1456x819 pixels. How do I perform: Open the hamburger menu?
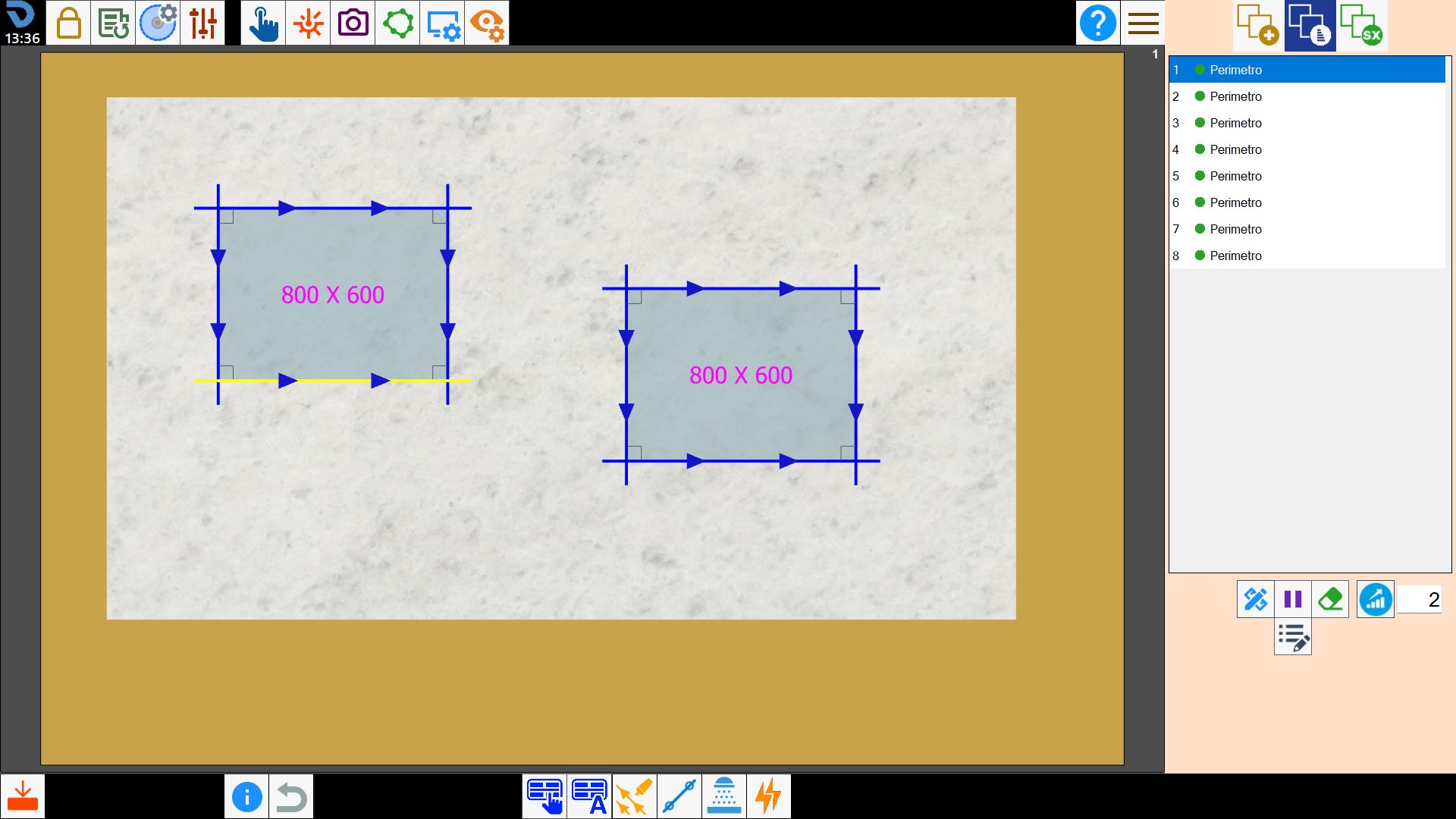[1143, 23]
